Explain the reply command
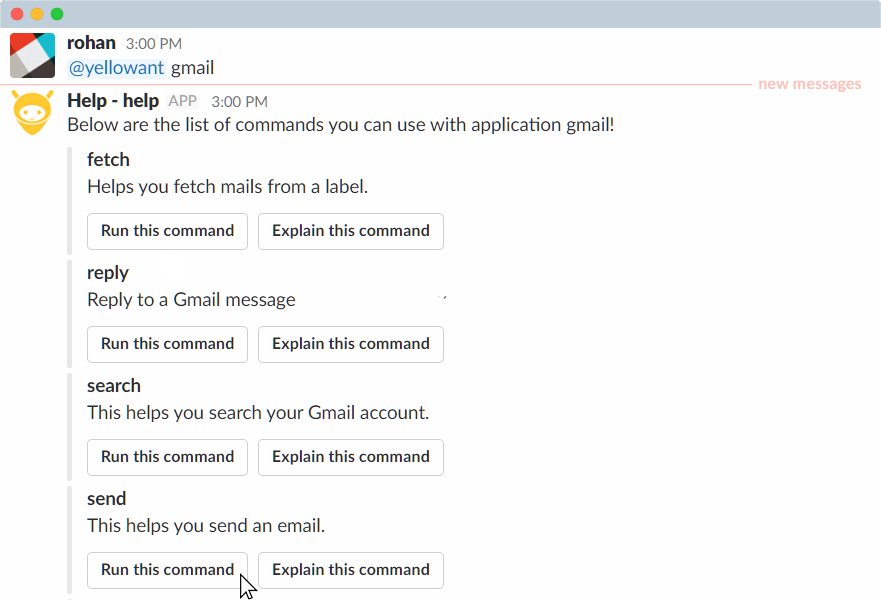Image resolution: width=881 pixels, height=600 pixels. (x=351, y=344)
